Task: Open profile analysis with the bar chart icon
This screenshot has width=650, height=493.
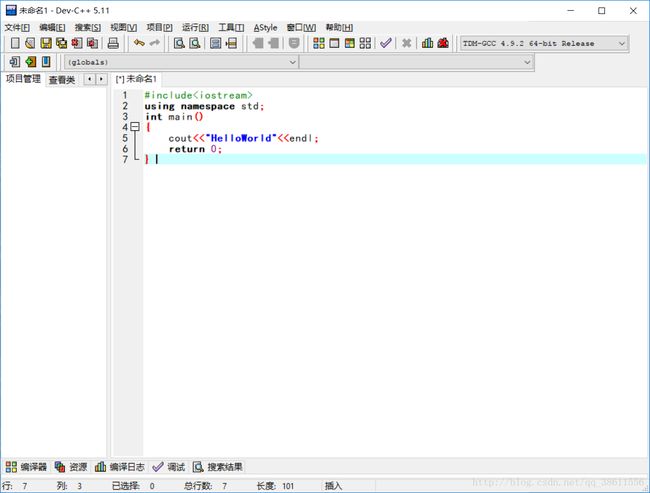Action: pyautogui.click(x=427, y=43)
